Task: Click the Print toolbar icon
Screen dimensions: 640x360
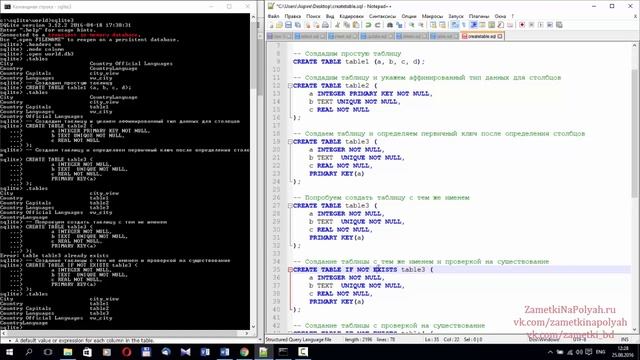Action: point(325,25)
